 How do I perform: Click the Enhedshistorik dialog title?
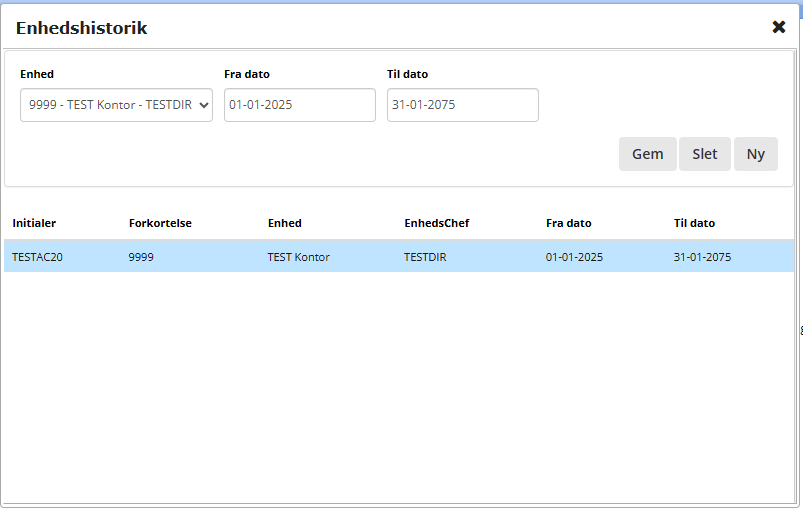tap(81, 28)
